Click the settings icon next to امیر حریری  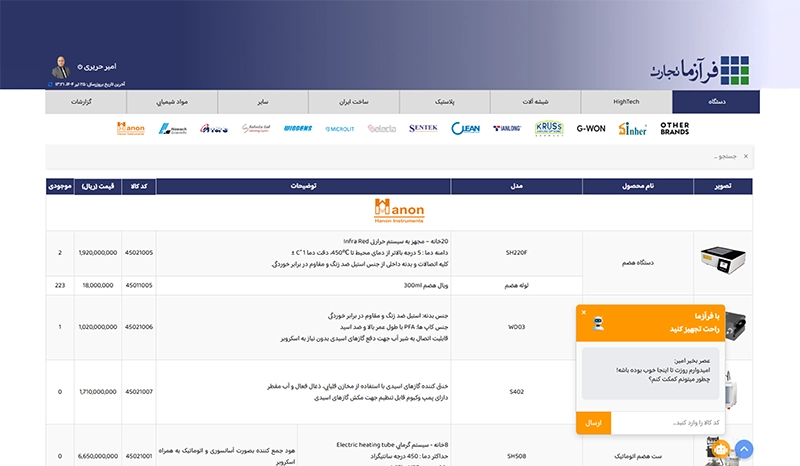[80, 67]
